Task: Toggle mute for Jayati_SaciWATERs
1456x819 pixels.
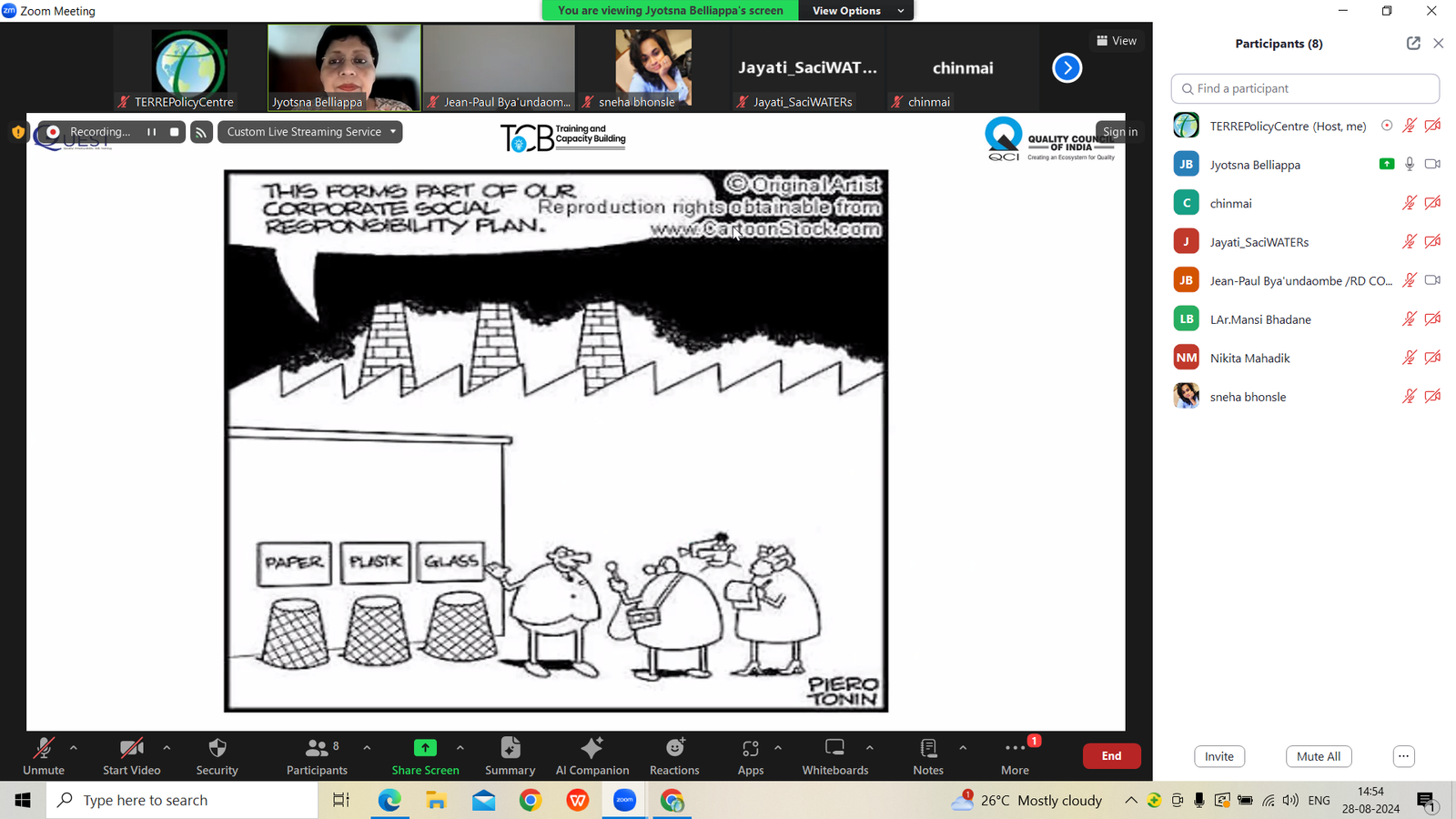Action: click(1409, 241)
